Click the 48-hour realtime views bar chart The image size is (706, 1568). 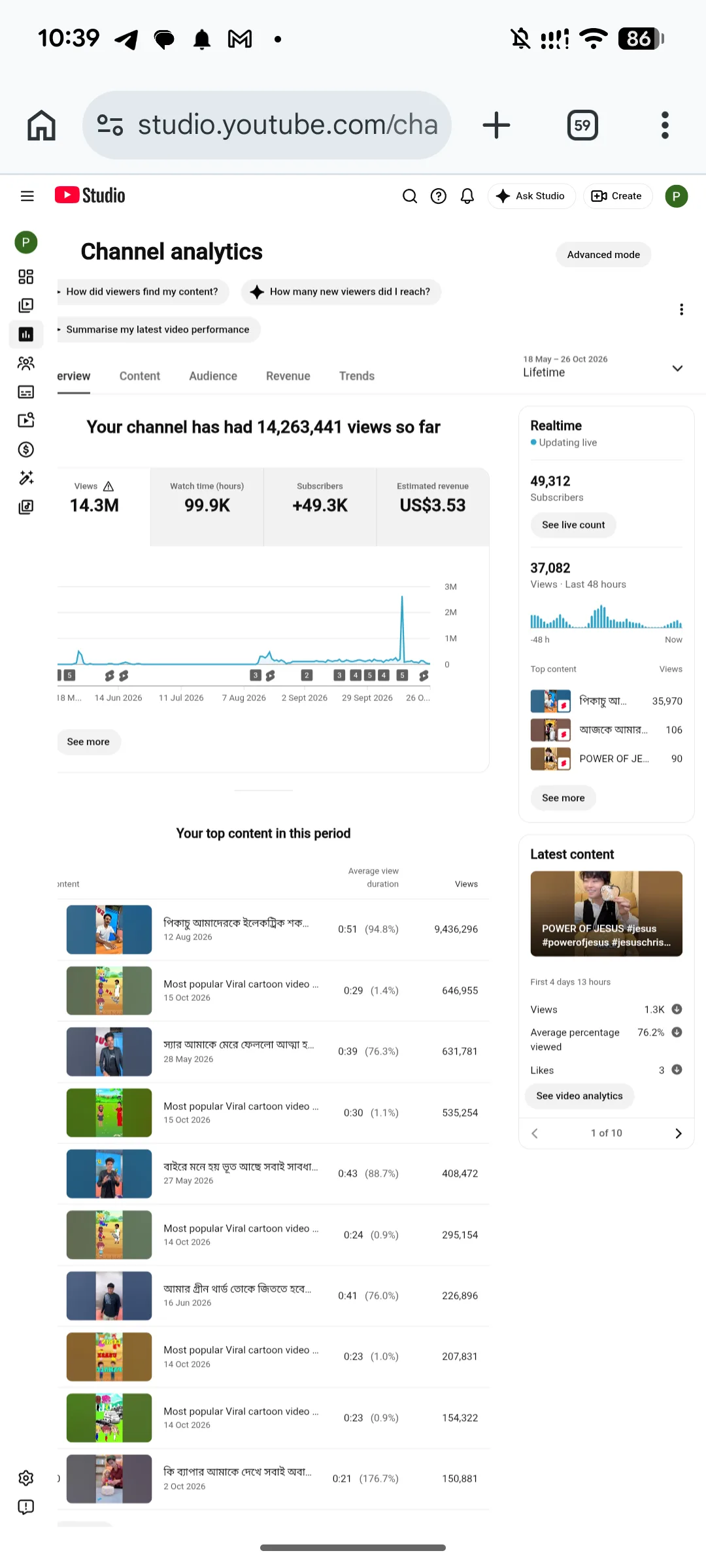[606, 617]
